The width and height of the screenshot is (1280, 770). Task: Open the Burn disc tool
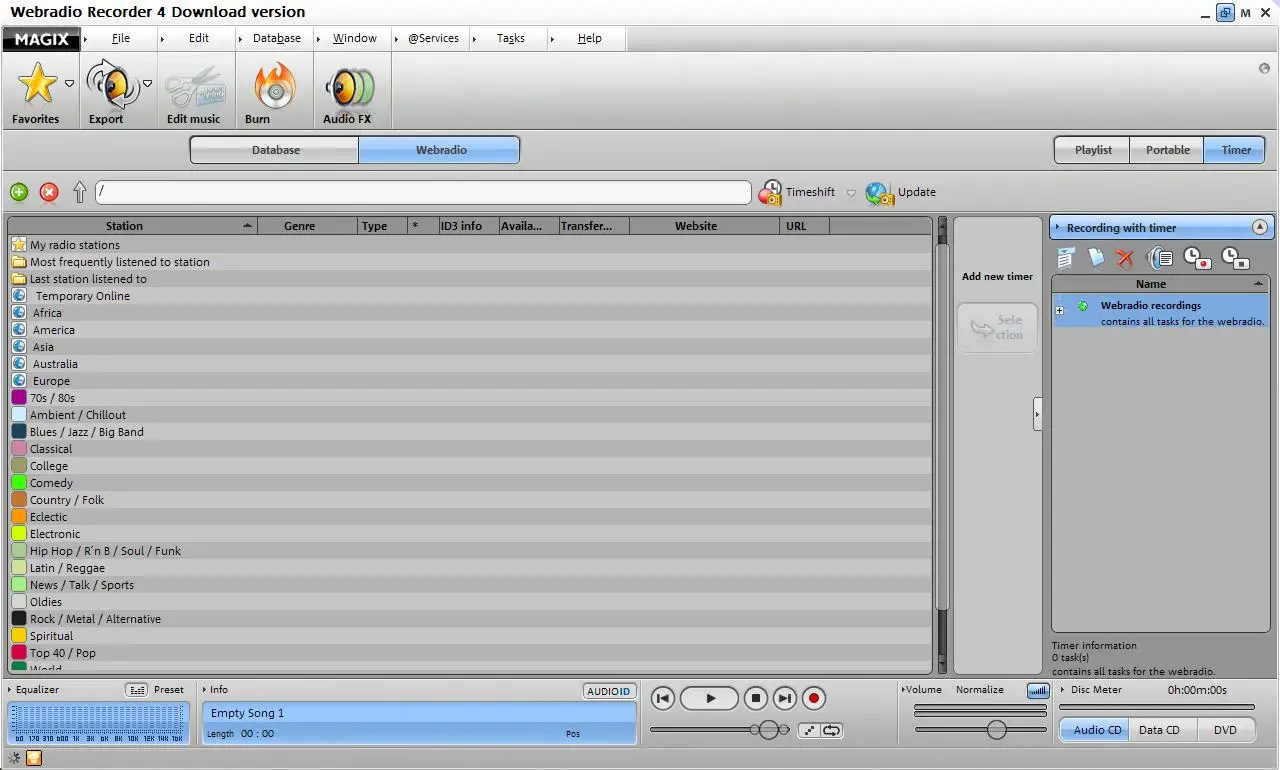(273, 85)
